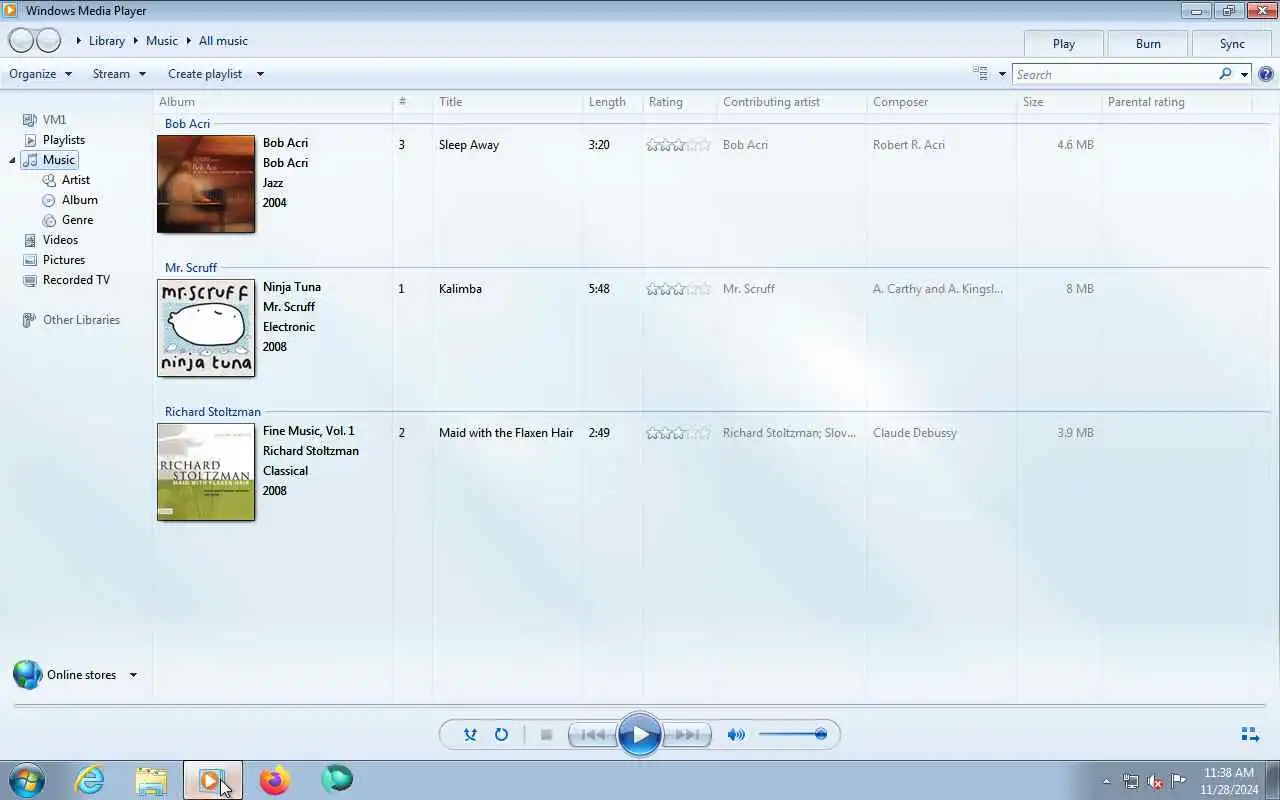The width and height of the screenshot is (1280, 800).
Task: Open the Sync tab
Action: click(x=1232, y=43)
